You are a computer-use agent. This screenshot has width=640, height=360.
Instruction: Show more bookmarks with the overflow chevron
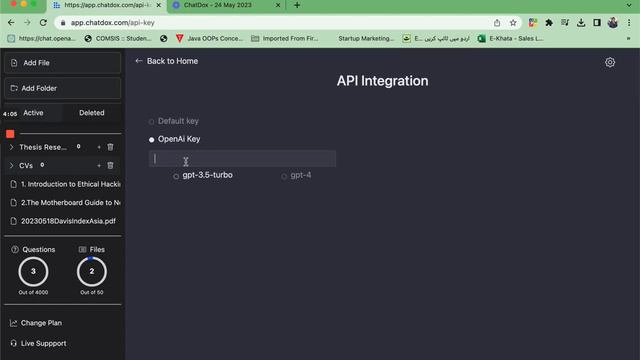(629, 38)
